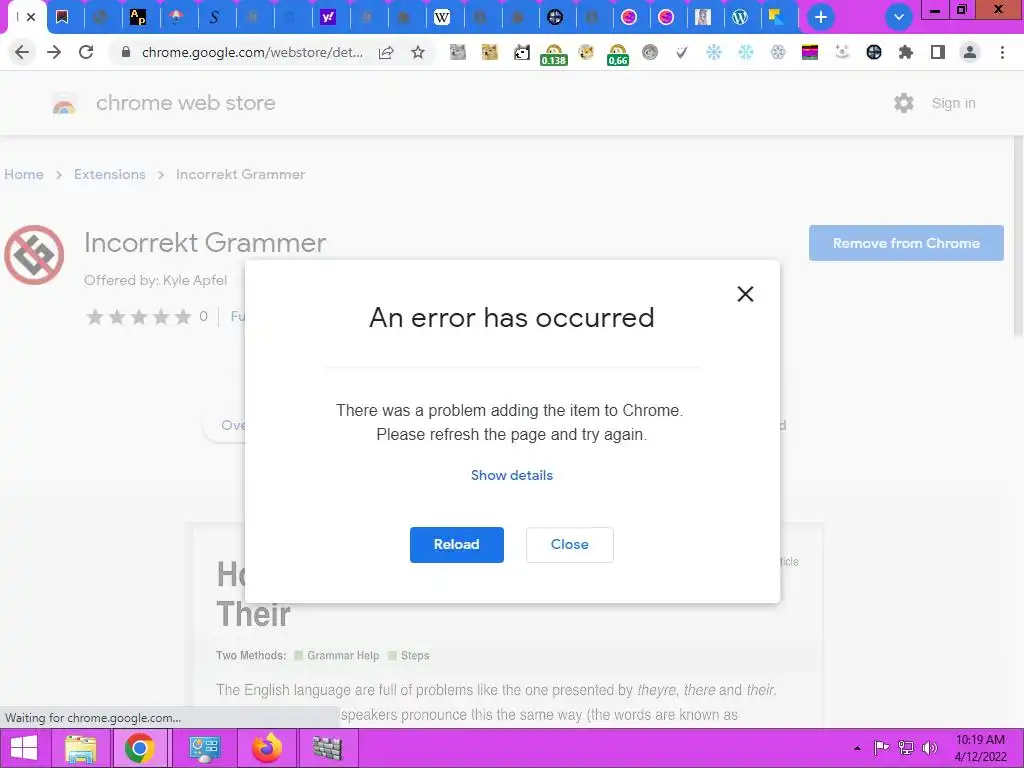This screenshot has width=1024, height=768.
Task: Click the Chrome Web Store rainbow logo
Action: coord(64,104)
